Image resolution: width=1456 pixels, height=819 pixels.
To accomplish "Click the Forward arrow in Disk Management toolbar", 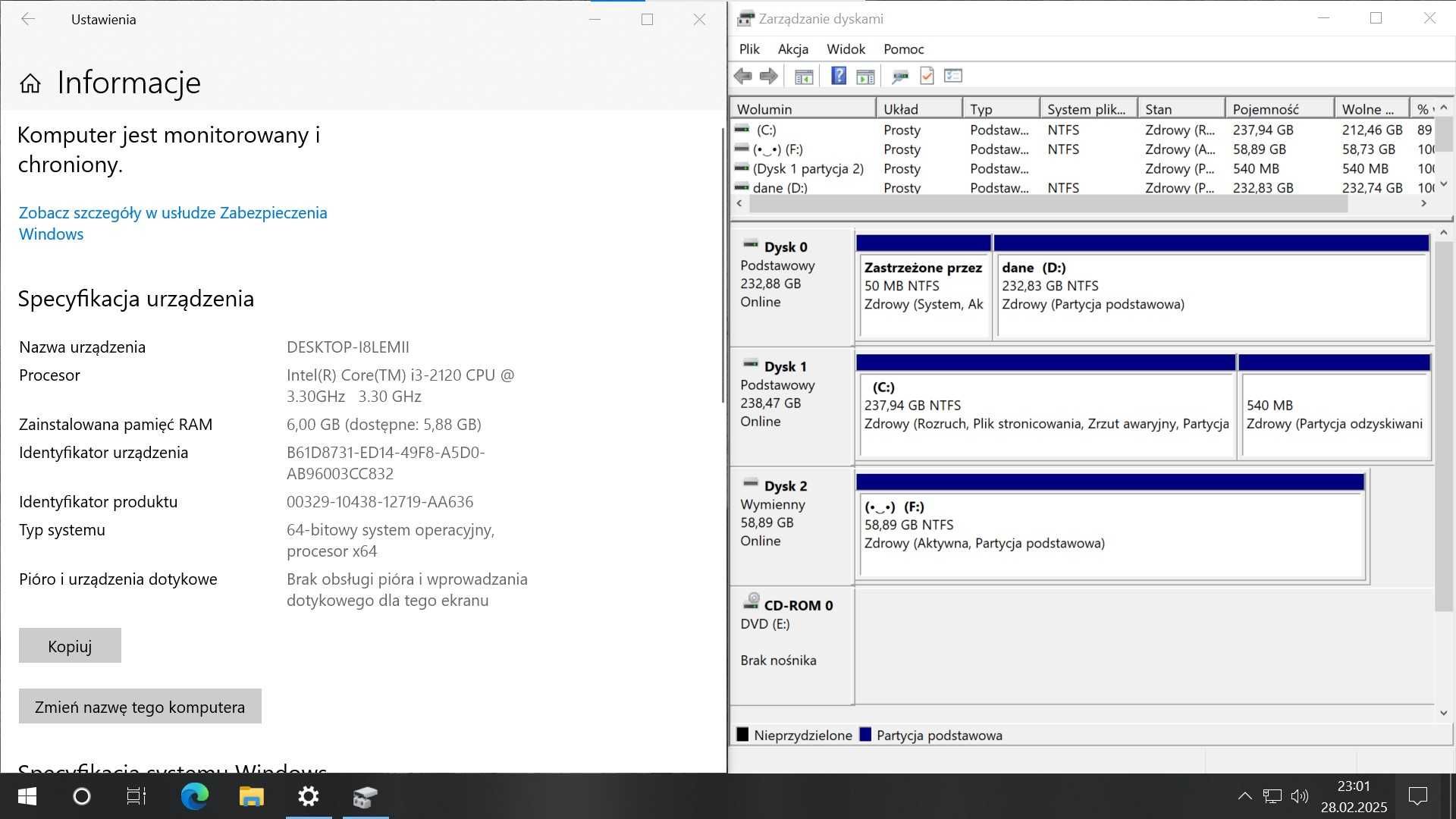I will pos(769,76).
